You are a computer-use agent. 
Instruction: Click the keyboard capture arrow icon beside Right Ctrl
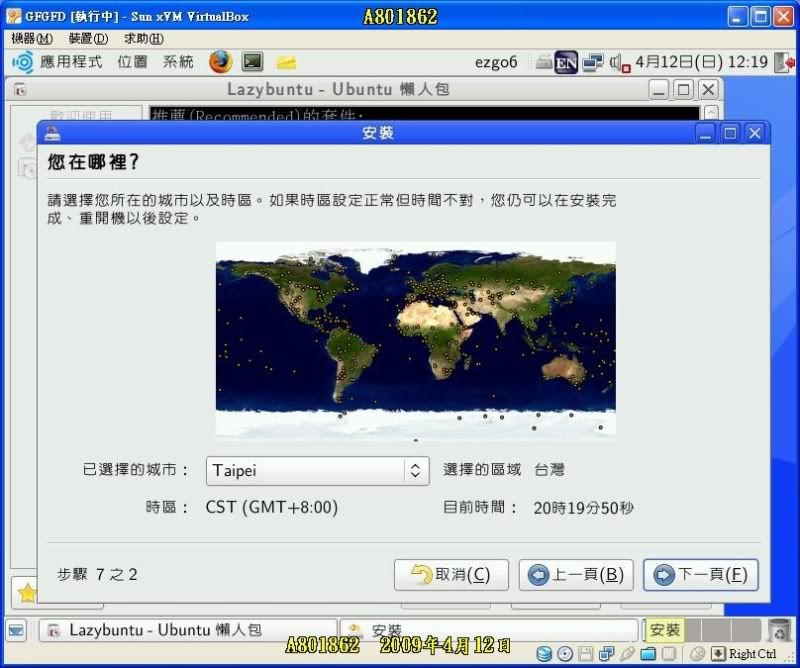[x=718, y=654]
